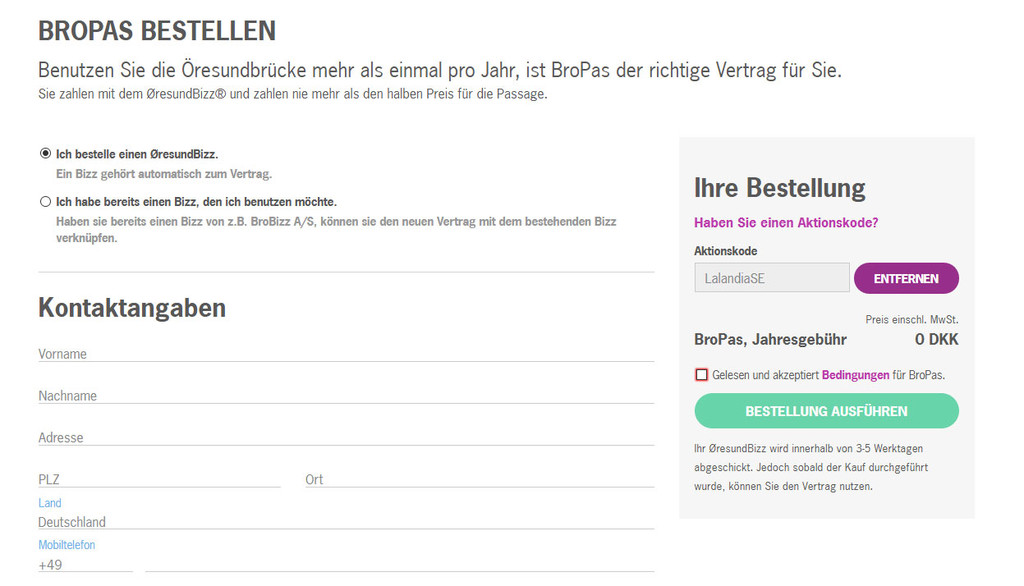This screenshot has height=586, width=1024.
Task: Select the PLZ postal code field
Action: [159, 479]
